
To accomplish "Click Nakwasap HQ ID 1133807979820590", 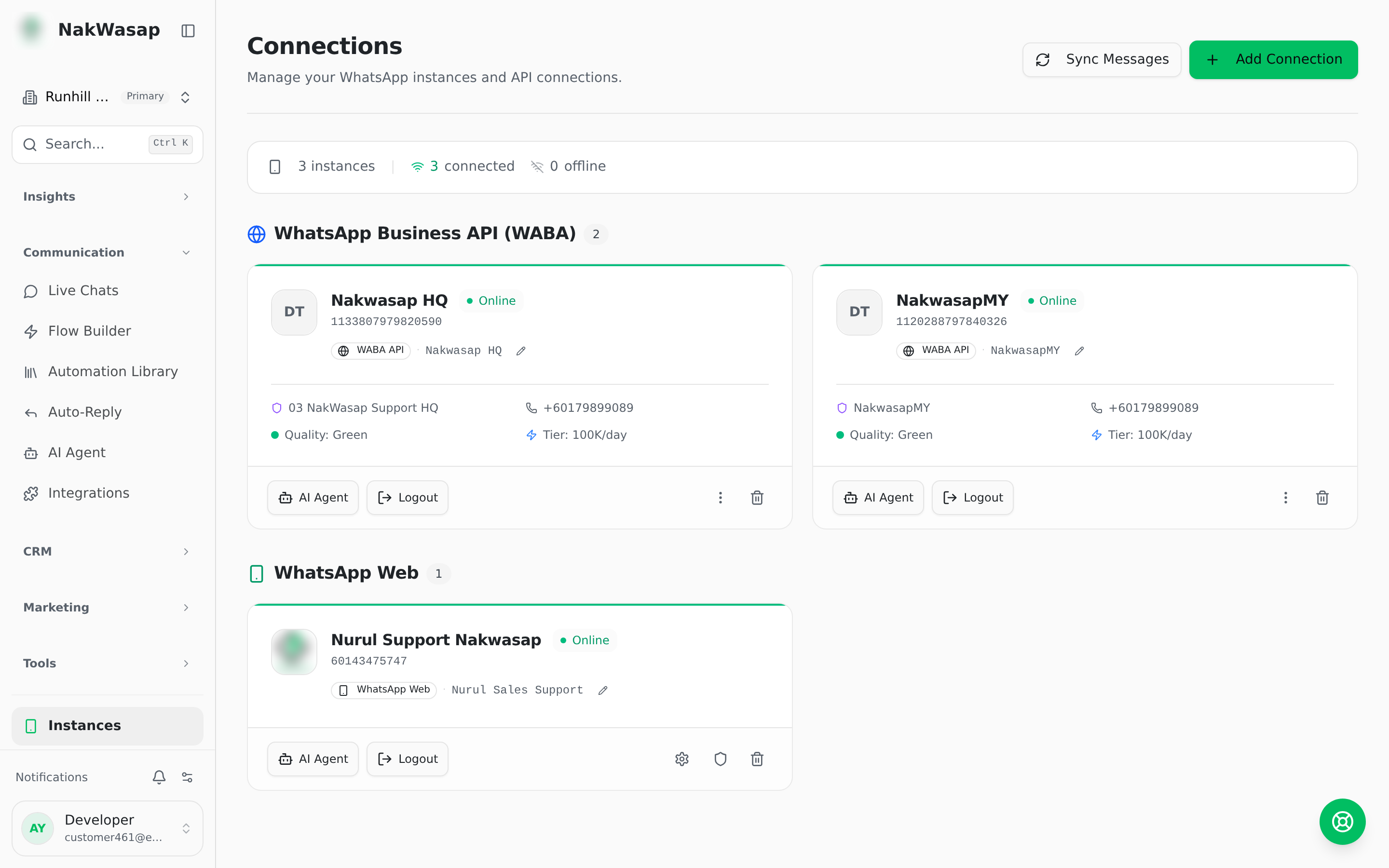I will (386, 322).
